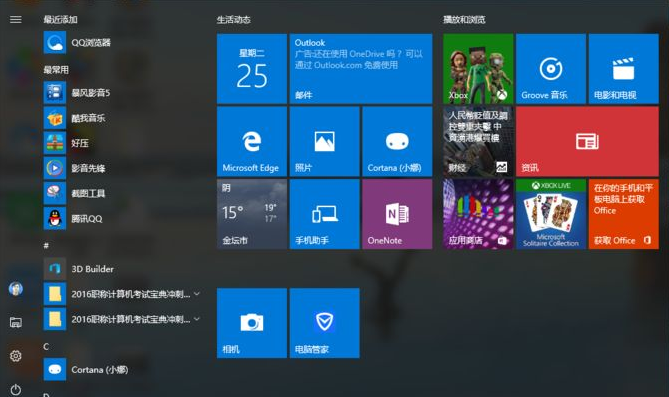This screenshot has width=669, height=397.
Task: Open the 电脑管家 tile
Action: click(325, 323)
